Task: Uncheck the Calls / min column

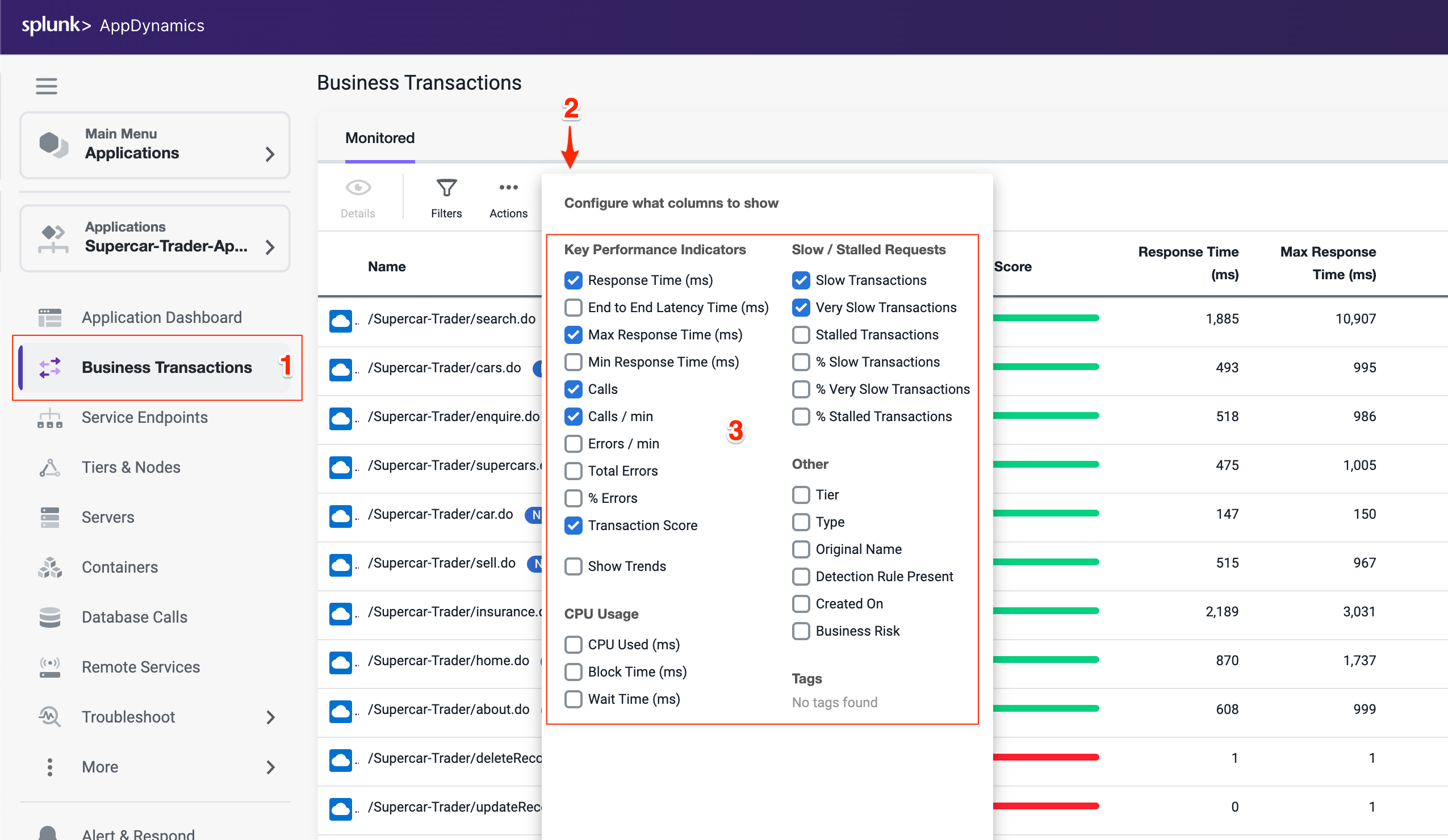Action: (x=573, y=417)
